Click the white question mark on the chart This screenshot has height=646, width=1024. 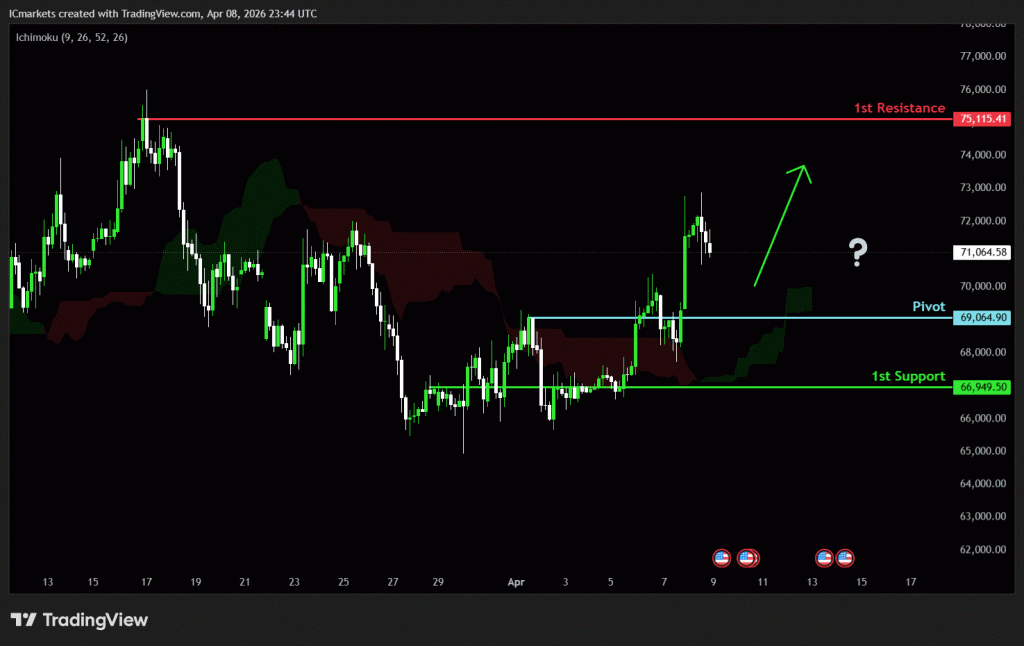click(x=857, y=253)
